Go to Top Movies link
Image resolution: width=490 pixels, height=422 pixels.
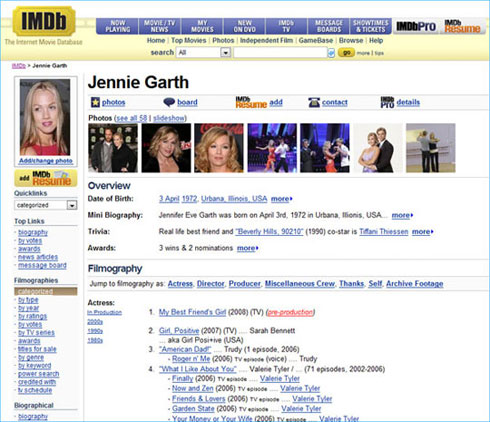pos(189,40)
